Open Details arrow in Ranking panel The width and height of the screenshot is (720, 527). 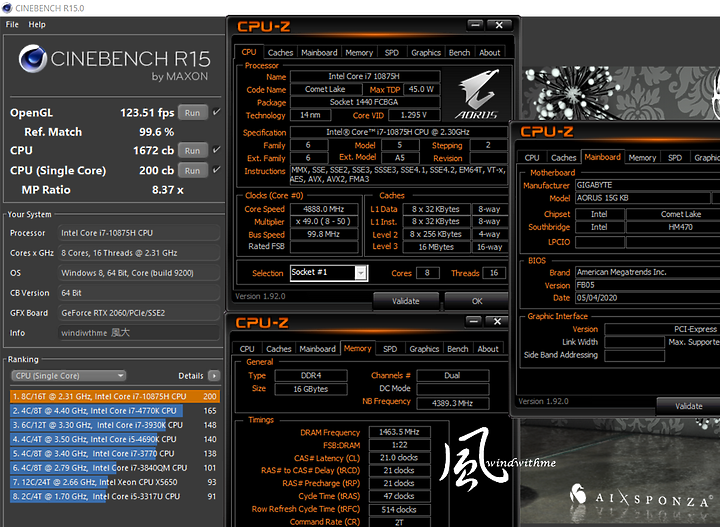pyautogui.click(x=214, y=376)
